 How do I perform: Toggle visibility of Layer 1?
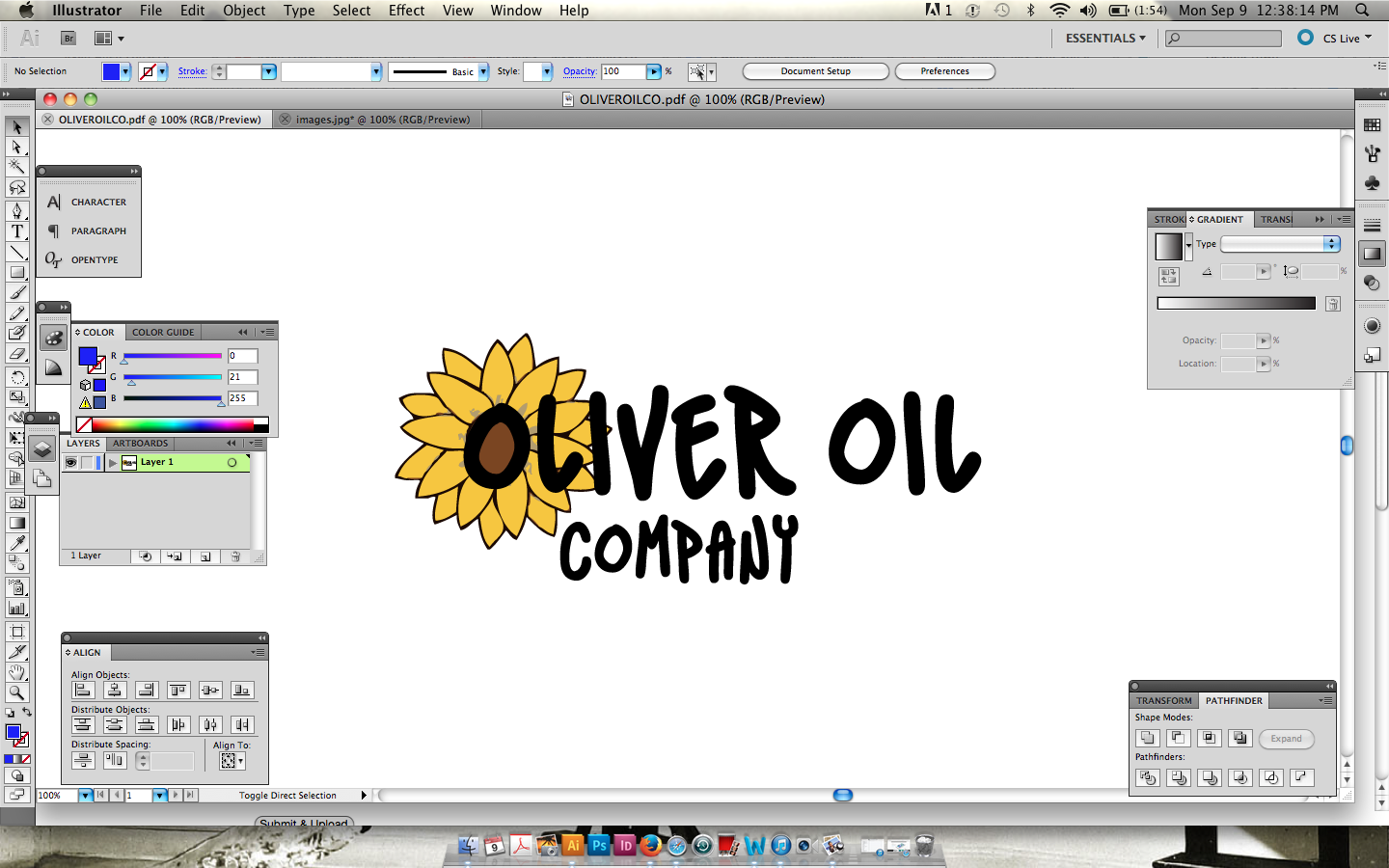pos(71,462)
